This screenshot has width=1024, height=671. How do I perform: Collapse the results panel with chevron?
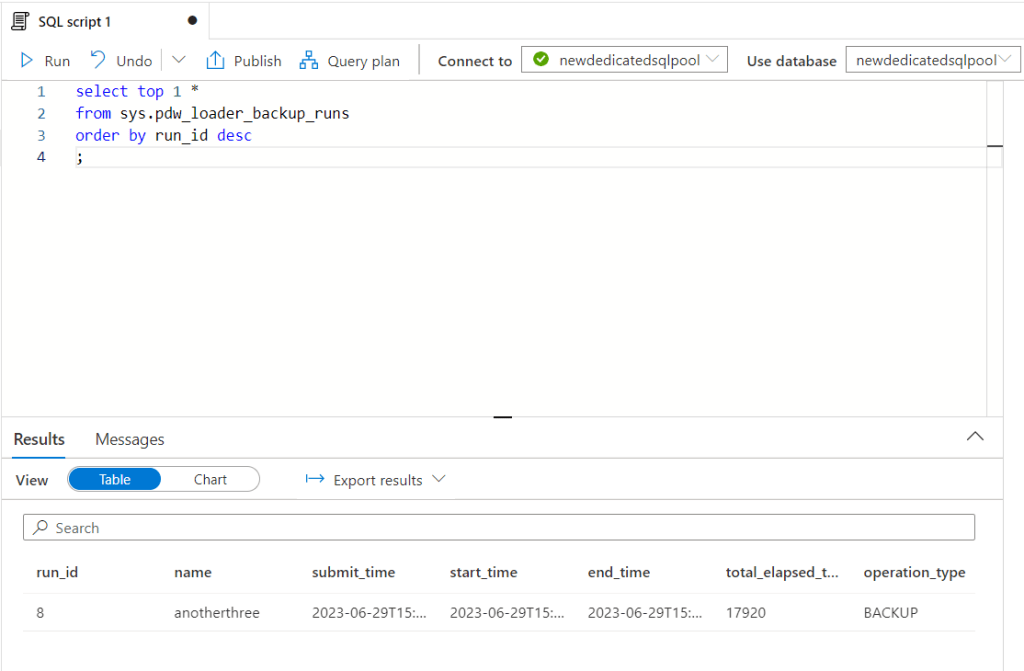click(x=975, y=437)
